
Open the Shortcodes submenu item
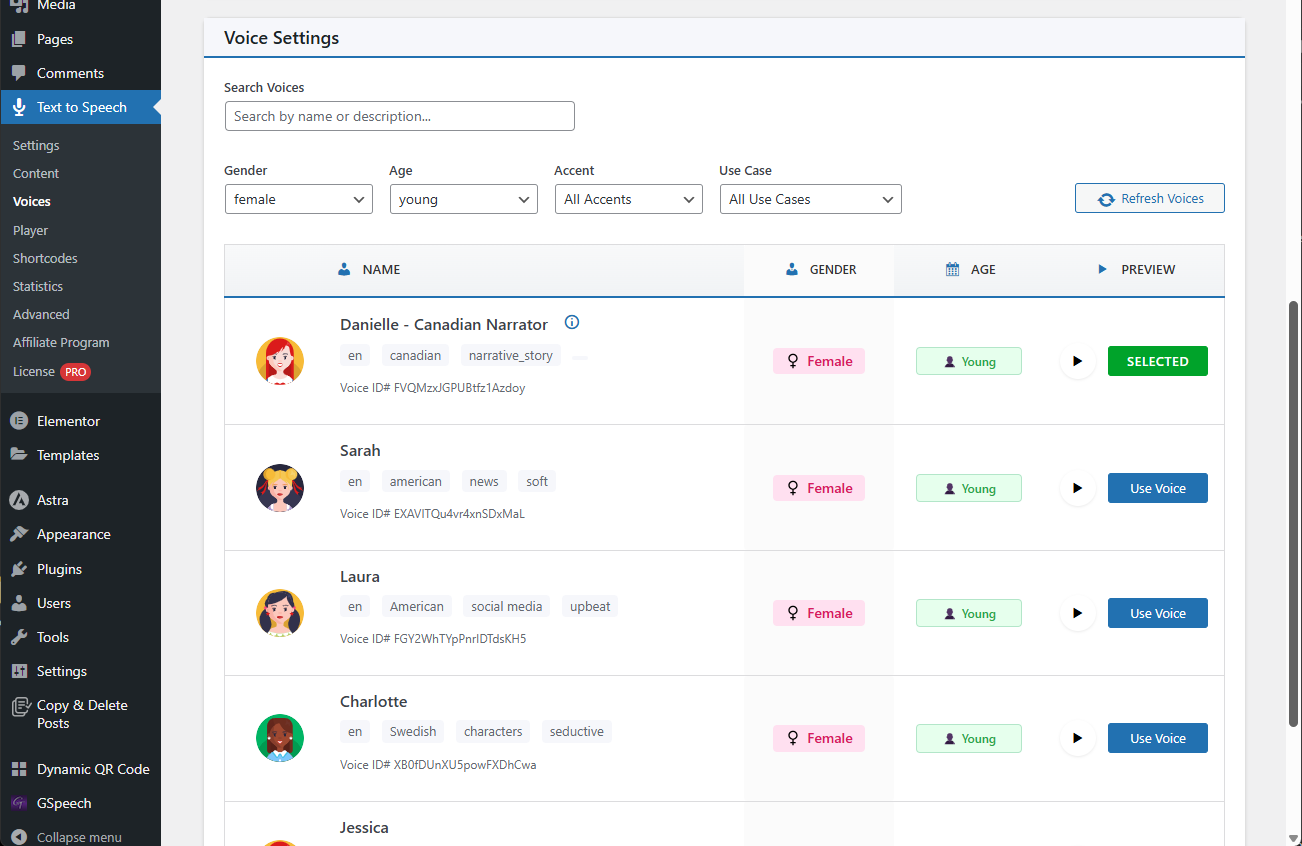pos(45,258)
